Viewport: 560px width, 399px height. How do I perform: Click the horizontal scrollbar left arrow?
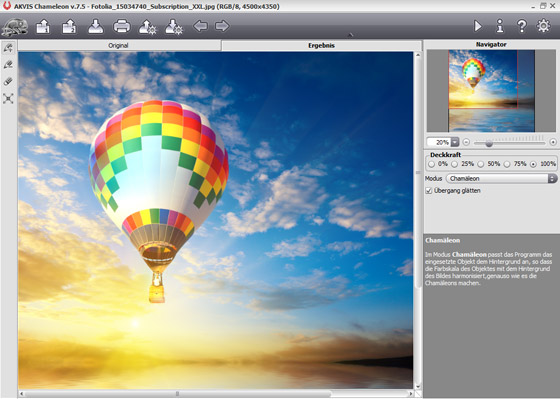pos(22,394)
